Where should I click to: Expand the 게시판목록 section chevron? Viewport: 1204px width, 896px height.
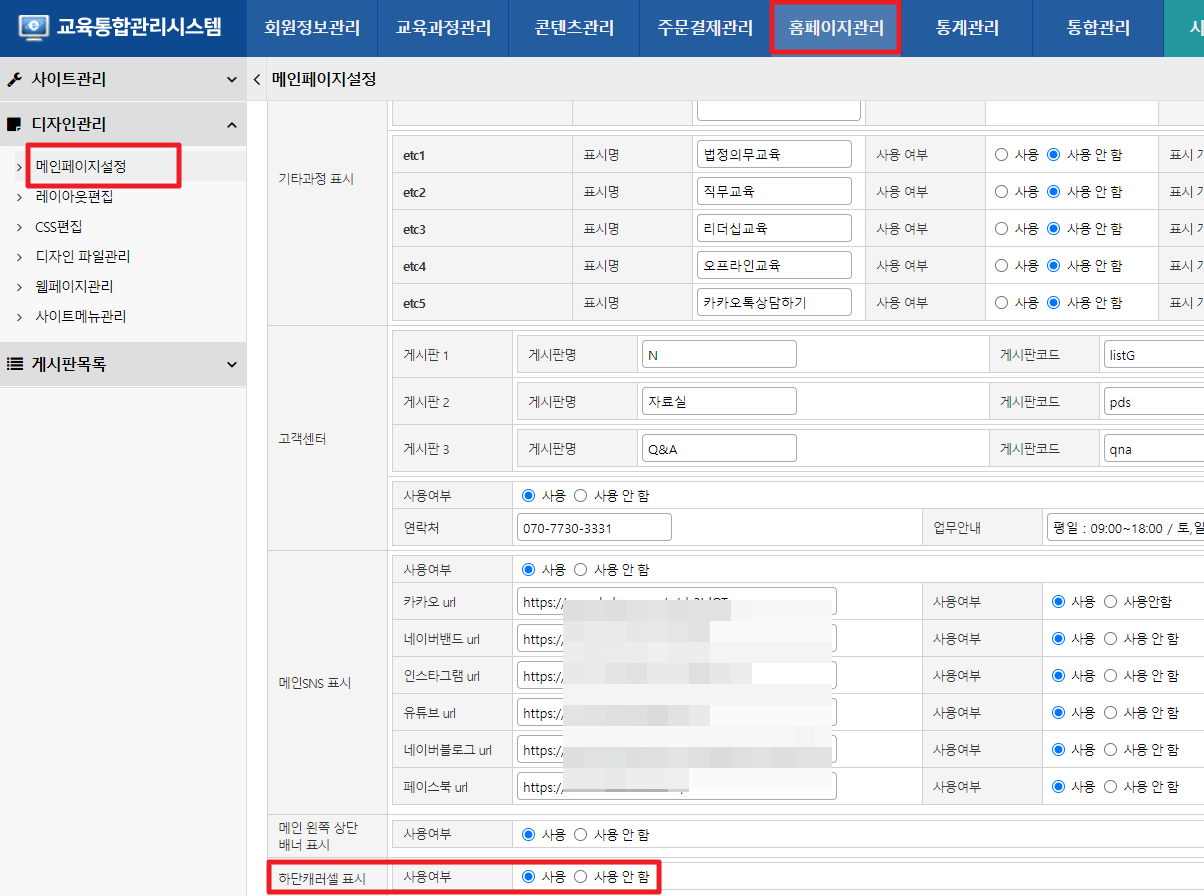point(231,365)
